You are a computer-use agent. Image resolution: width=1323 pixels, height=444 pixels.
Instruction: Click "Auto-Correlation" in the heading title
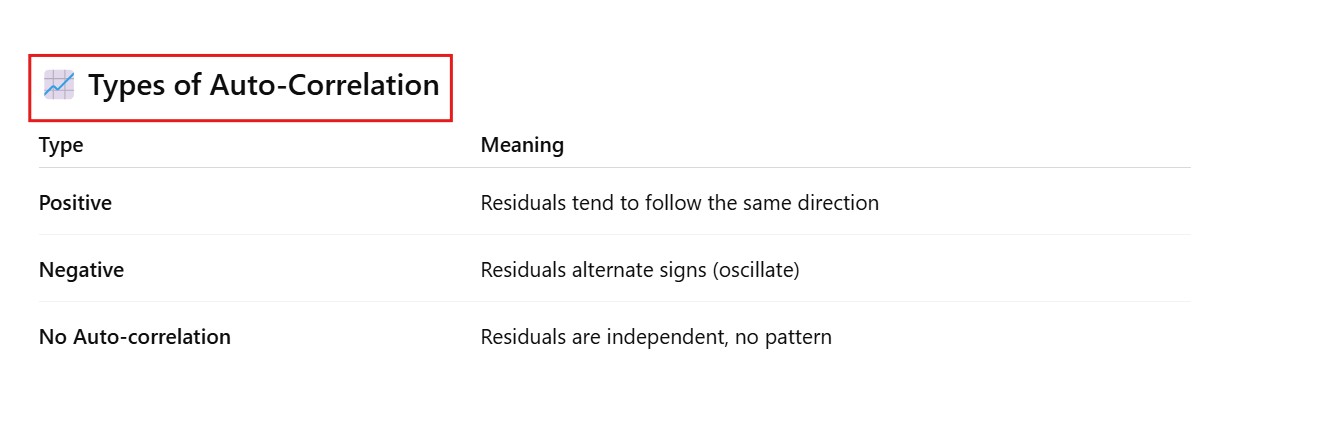(x=324, y=86)
